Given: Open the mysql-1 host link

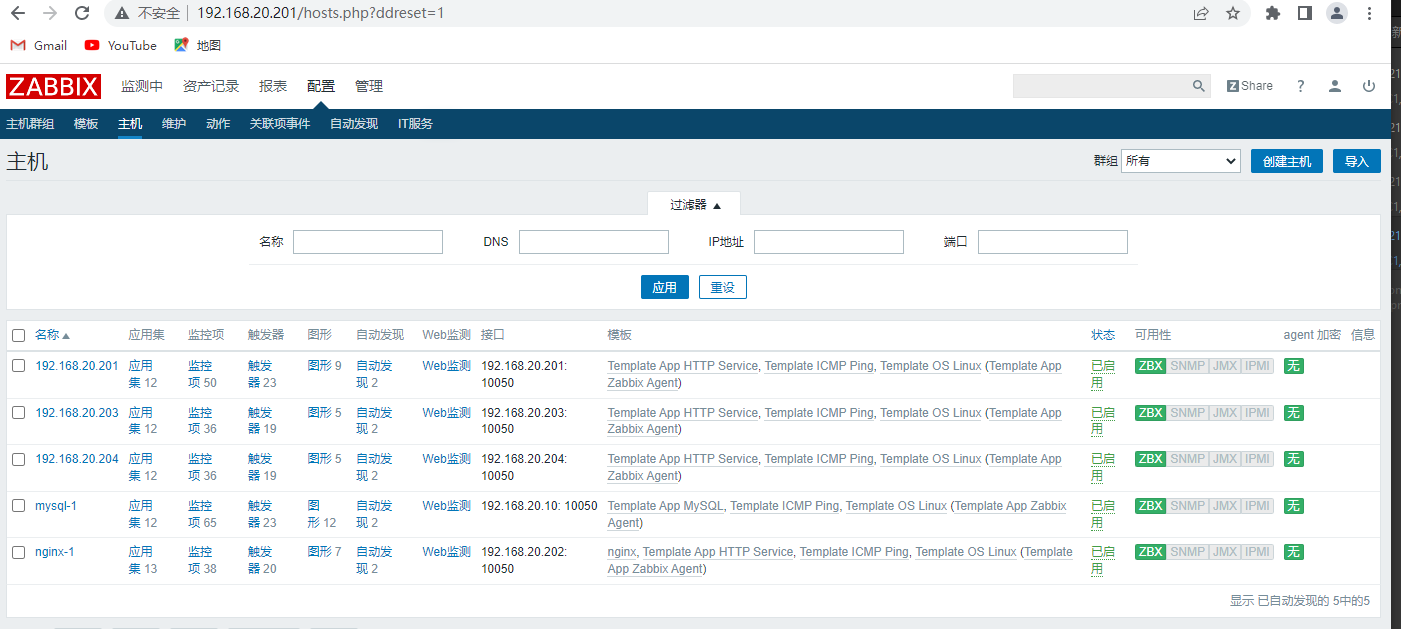Looking at the screenshot, I should click(x=56, y=506).
